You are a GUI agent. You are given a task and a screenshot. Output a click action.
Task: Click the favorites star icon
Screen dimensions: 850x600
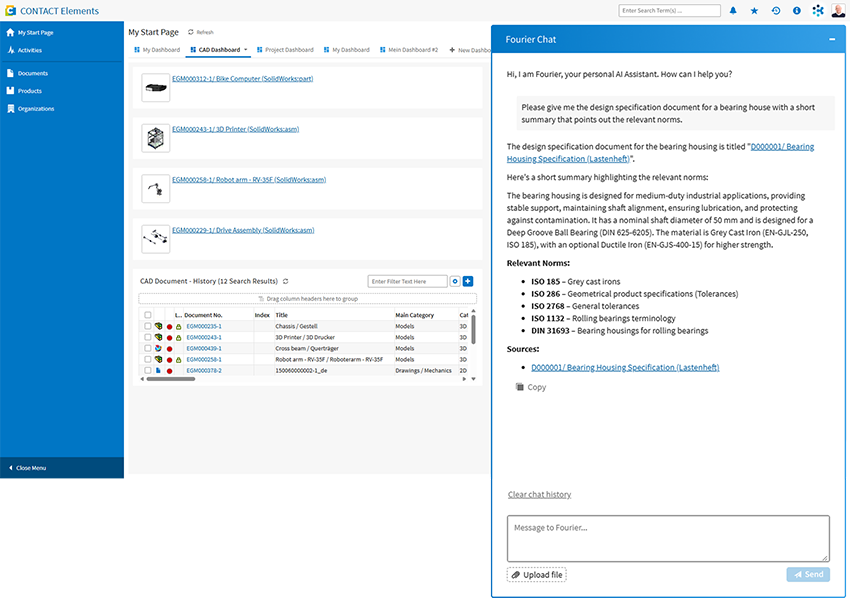[x=754, y=11]
